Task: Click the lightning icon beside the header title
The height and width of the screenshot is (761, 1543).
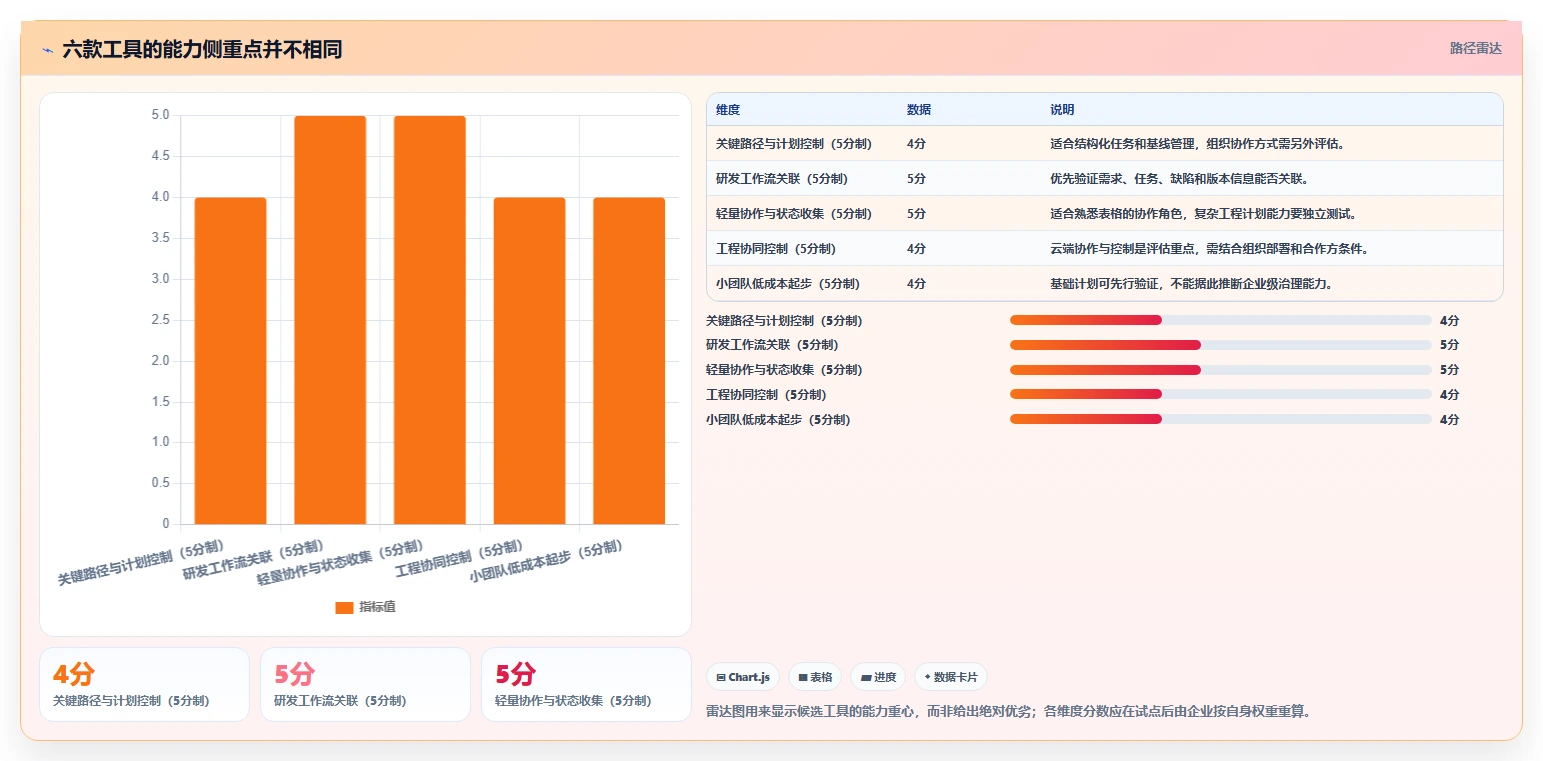Action: click(47, 50)
